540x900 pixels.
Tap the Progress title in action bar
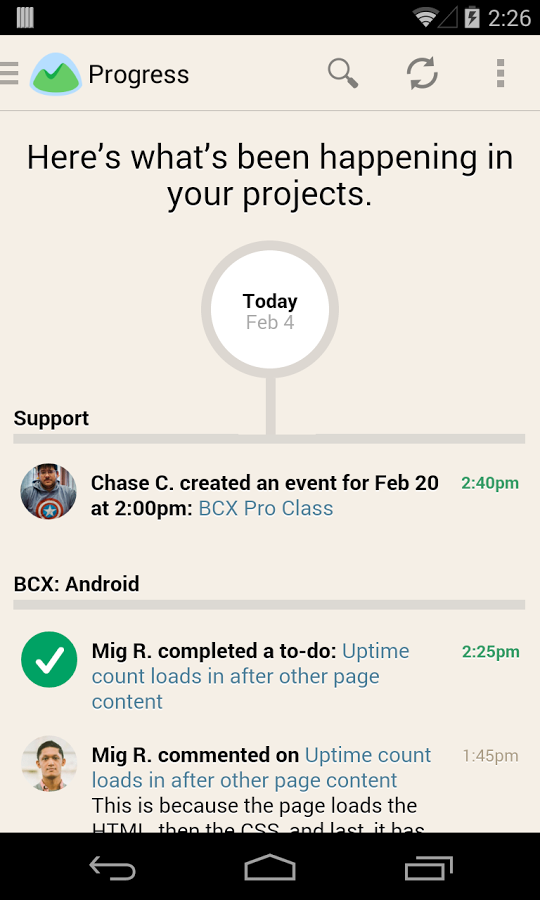pos(139,75)
